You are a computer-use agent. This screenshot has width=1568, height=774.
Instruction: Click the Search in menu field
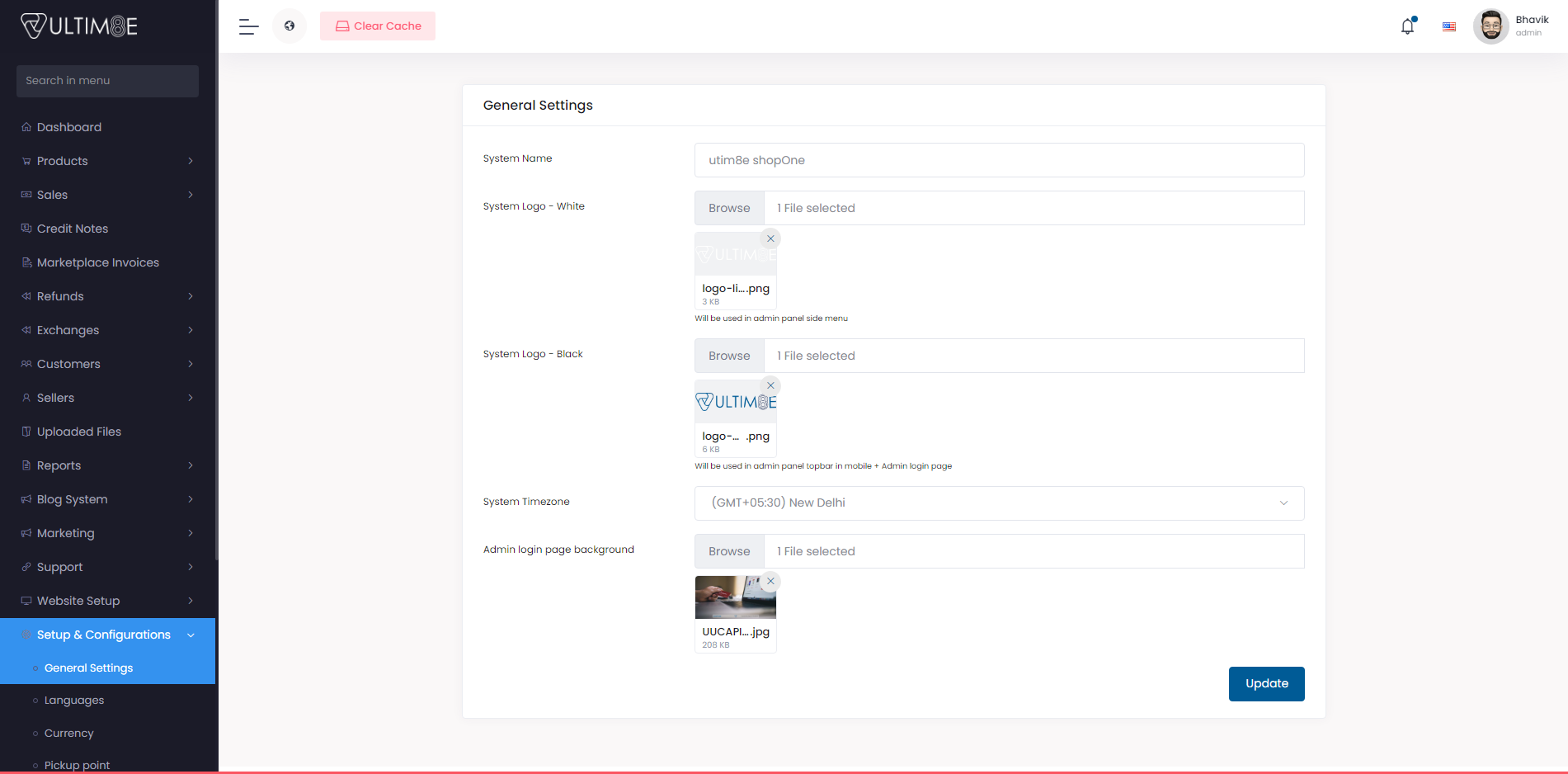coord(107,81)
